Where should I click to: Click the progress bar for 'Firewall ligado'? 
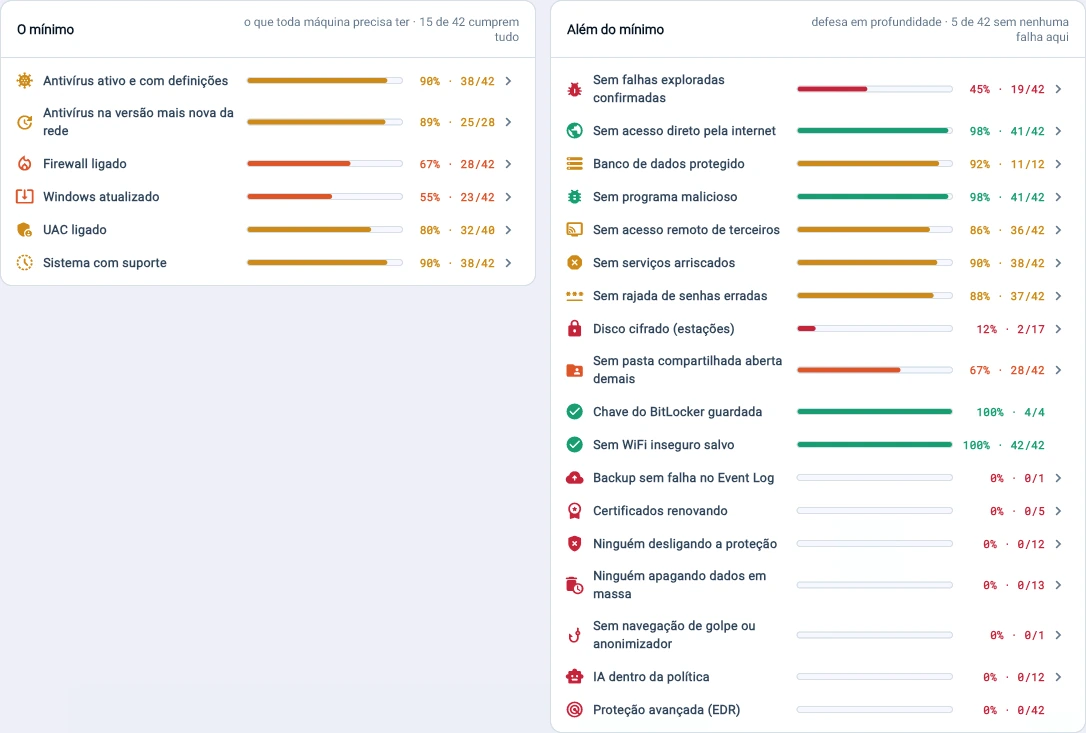click(x=325, y=164)
